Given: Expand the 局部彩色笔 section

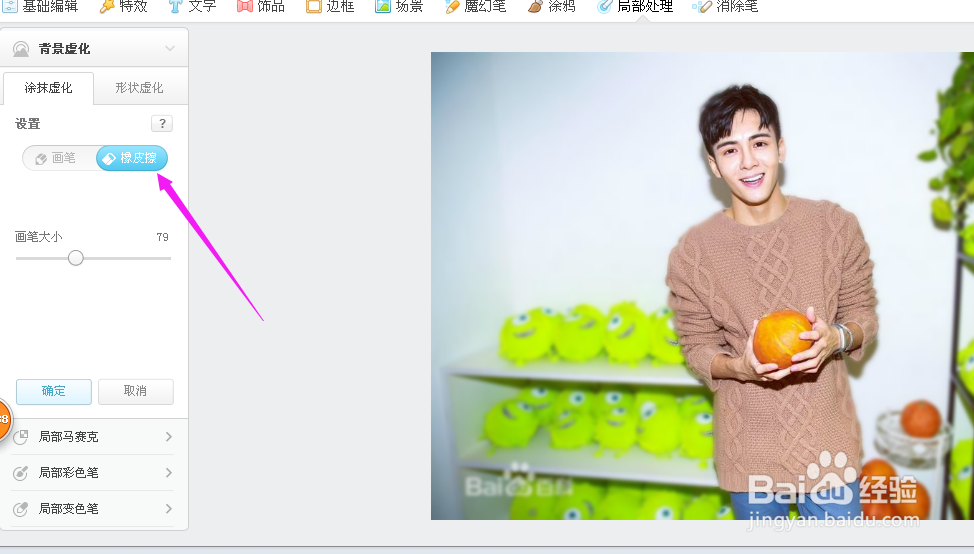Looking at the screenshot, I should pos(93,473).
